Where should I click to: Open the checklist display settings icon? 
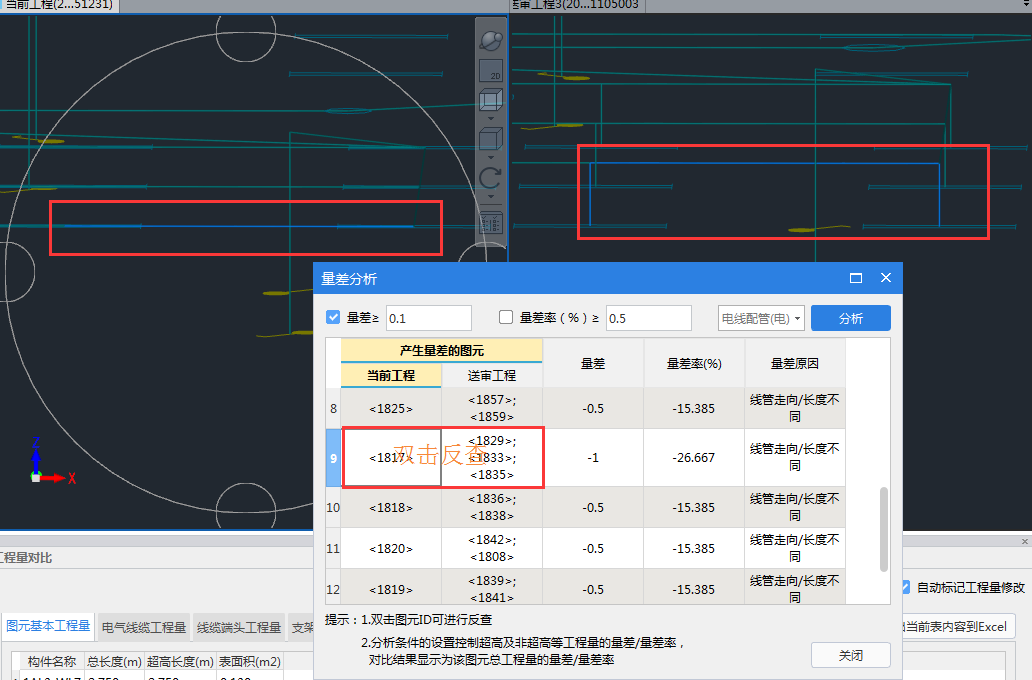click(x=491, y=224)
